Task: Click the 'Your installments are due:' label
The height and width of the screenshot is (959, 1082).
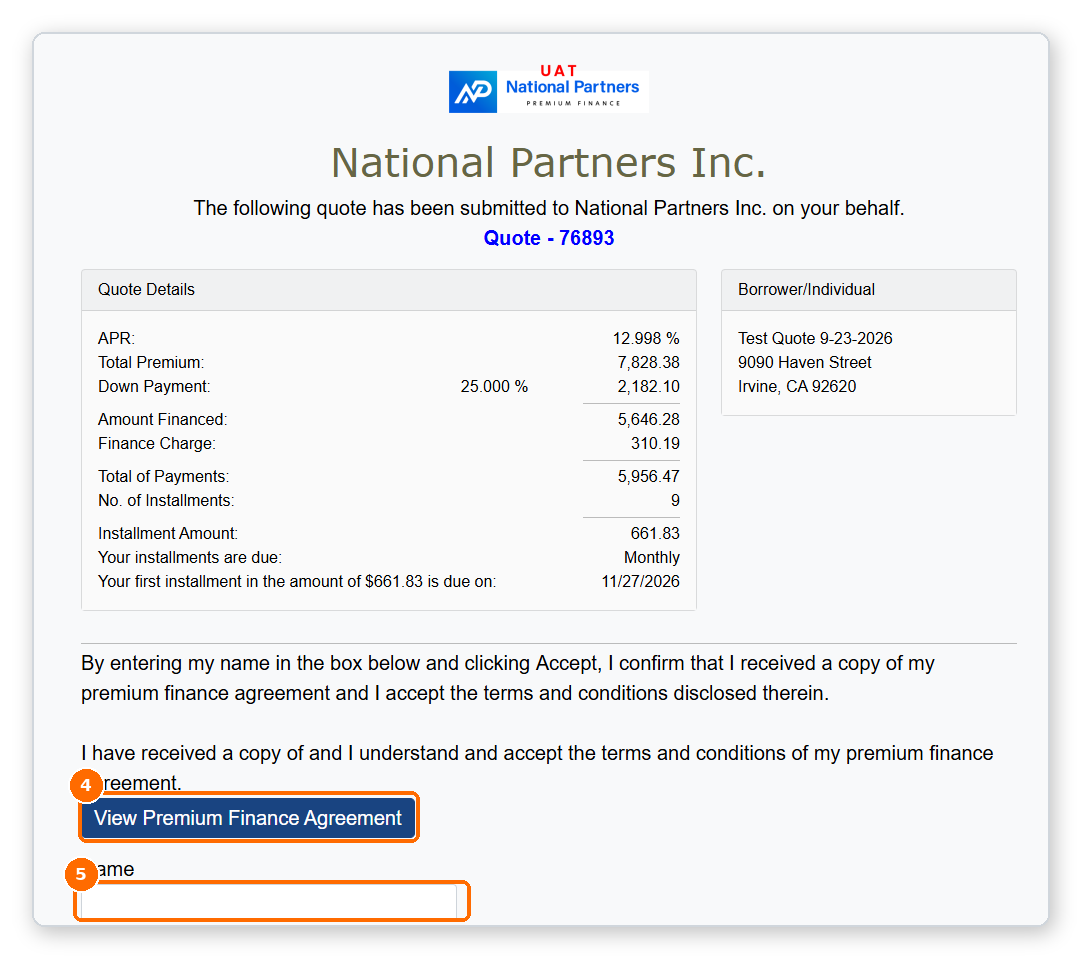Action: tap(190, 558)
